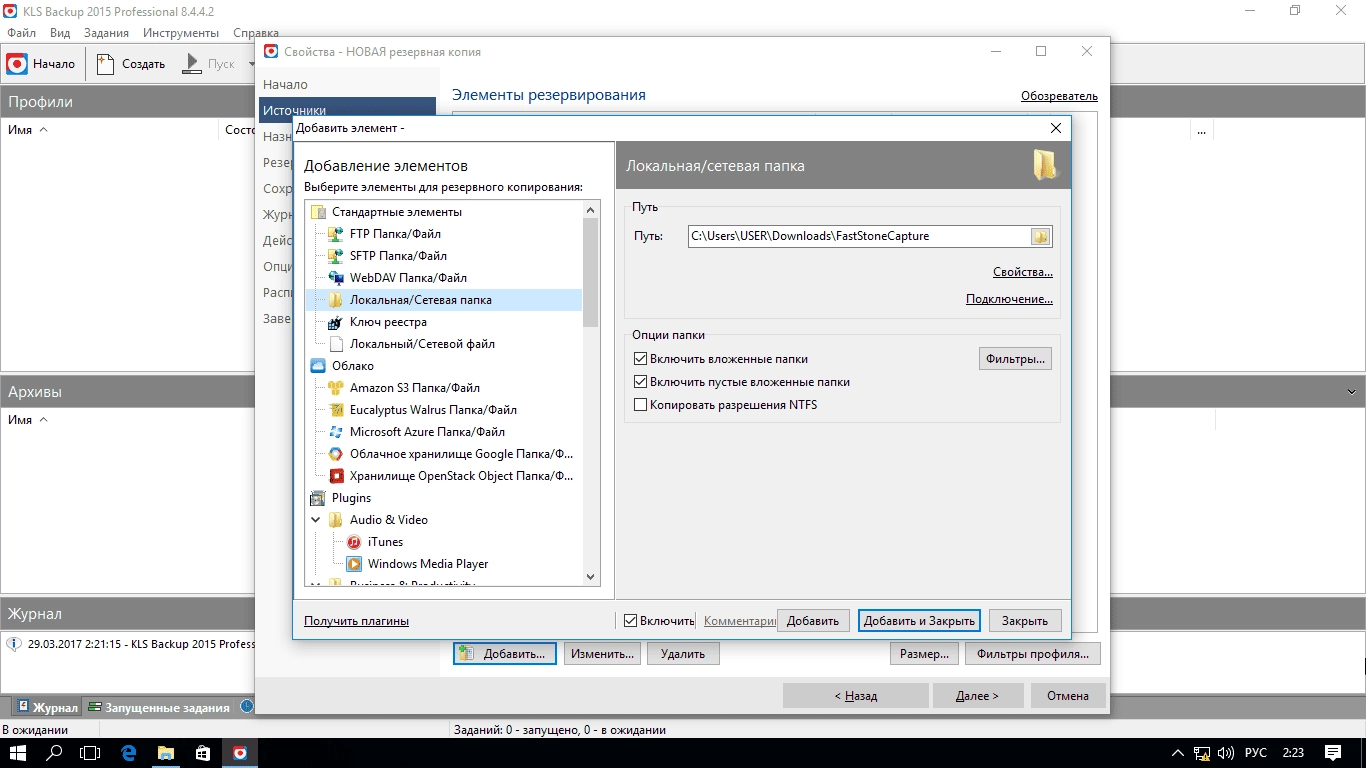The image size is (1366, 768).
Task: Click KLS Backup icon in the taskbar
Action: [240, 752]
